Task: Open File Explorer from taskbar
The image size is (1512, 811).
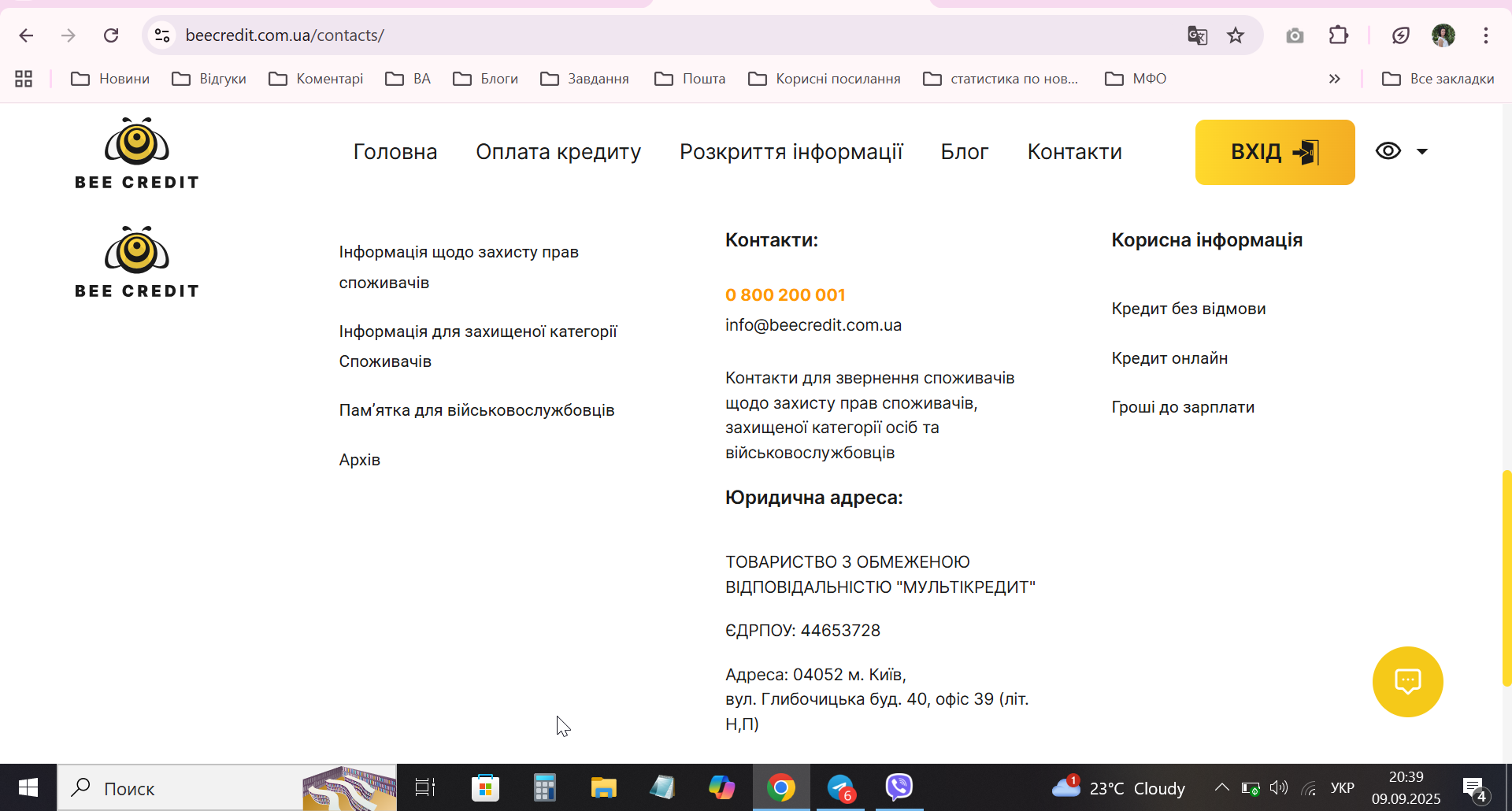Action: point(603,788)
